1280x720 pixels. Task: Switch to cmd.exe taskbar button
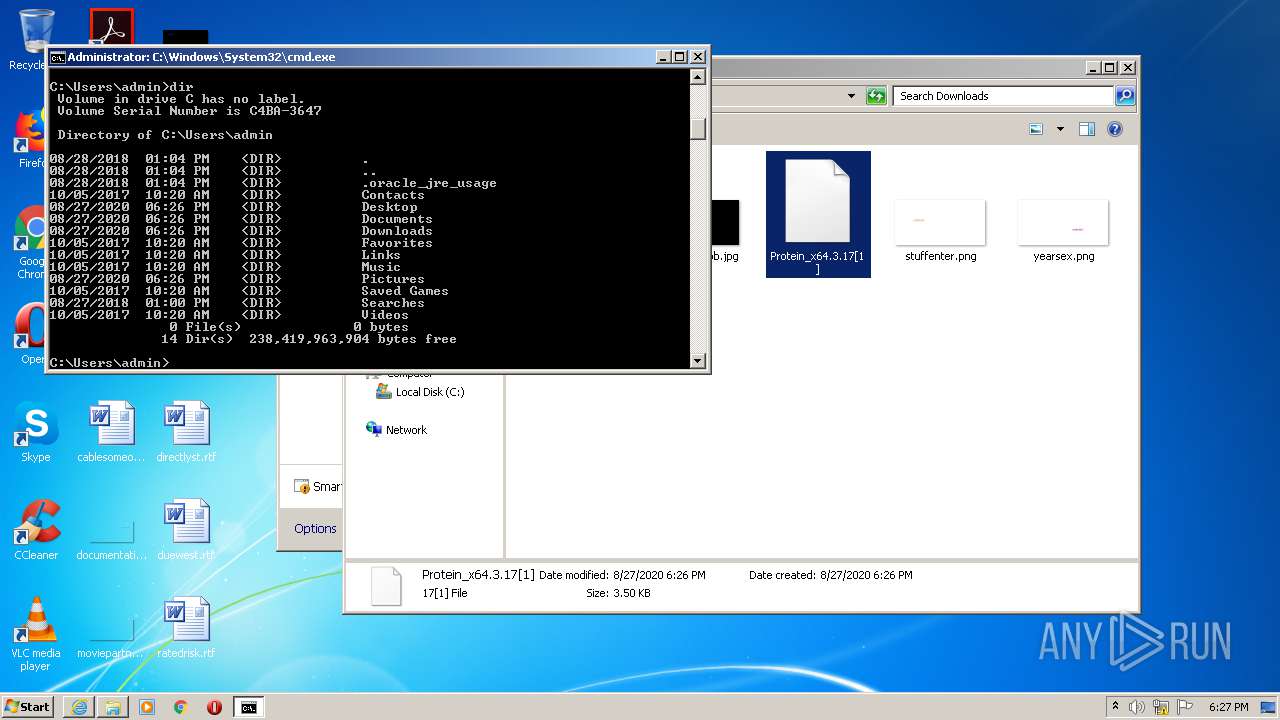[248, 707]
